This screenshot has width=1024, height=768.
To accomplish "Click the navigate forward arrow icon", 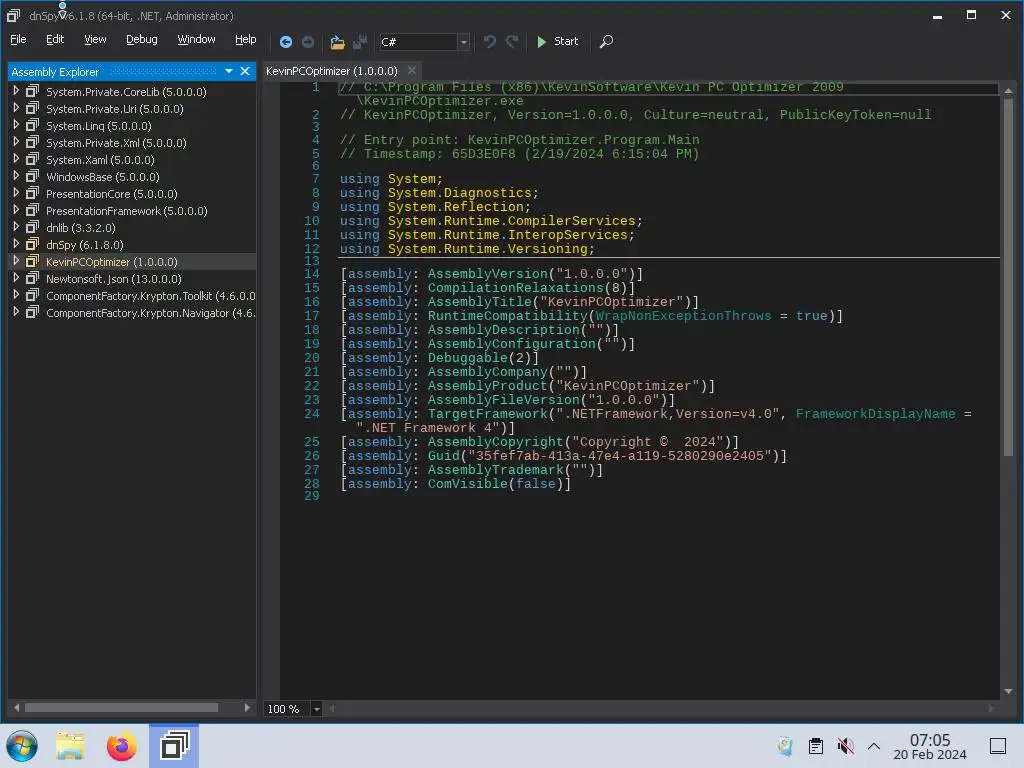I will [x=308, y=42].
